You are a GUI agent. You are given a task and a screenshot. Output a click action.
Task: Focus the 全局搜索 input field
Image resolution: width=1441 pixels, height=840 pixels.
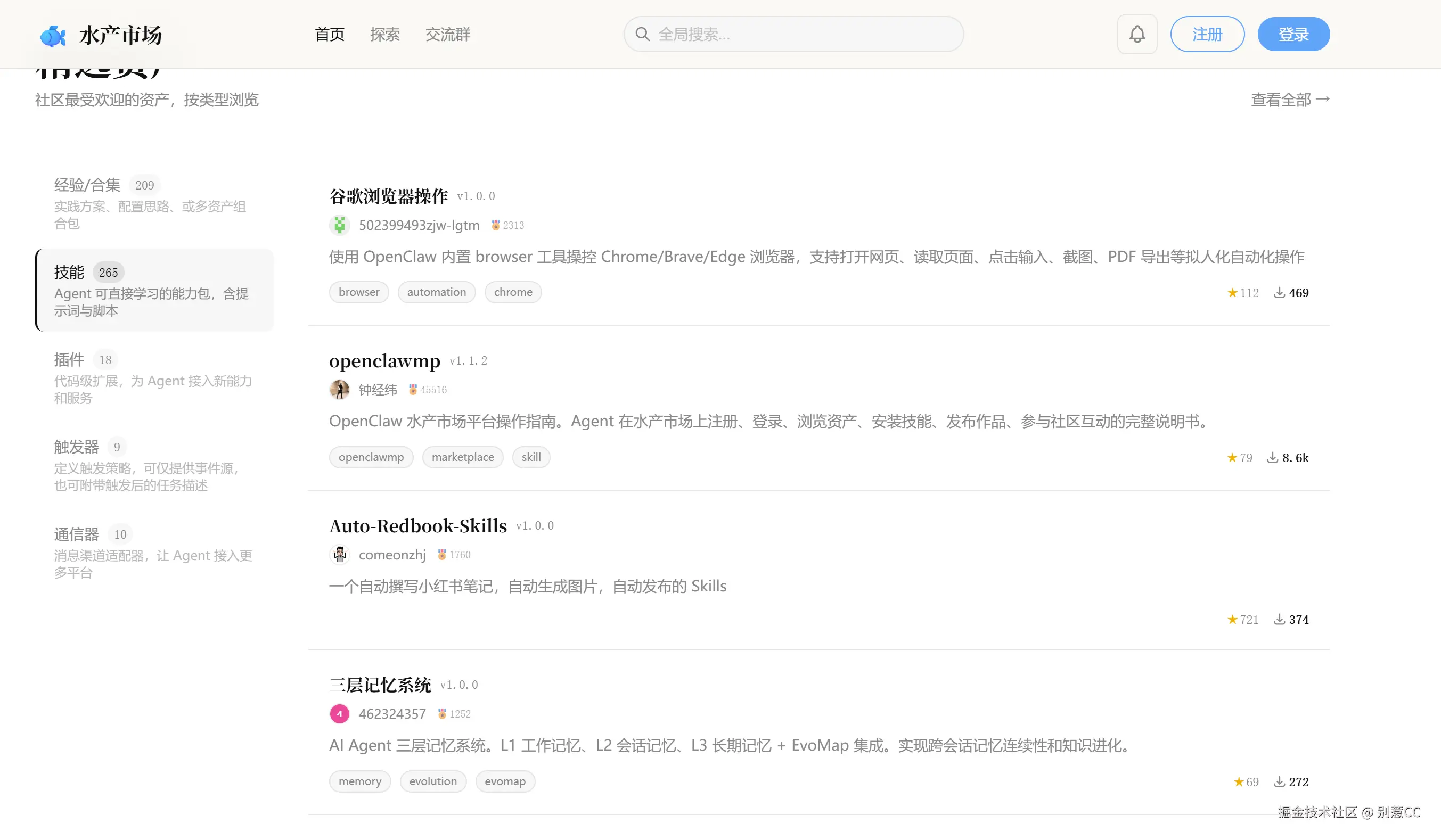pos(800,34)
